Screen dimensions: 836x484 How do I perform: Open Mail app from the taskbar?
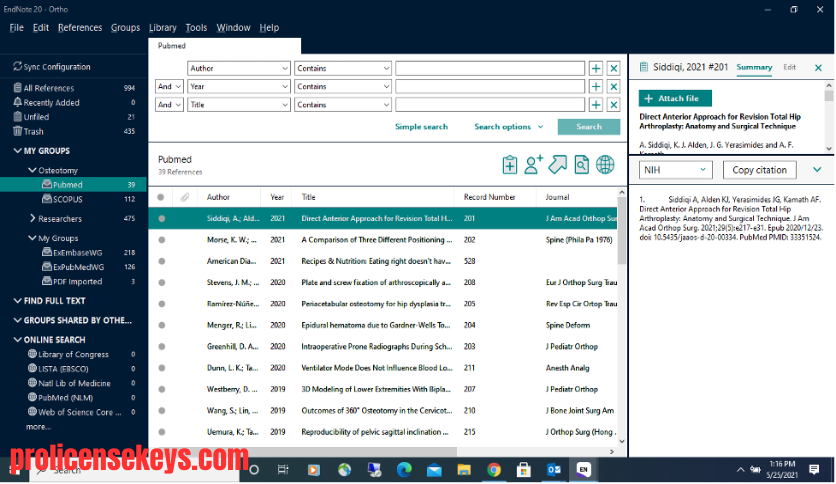click(434, 470)
